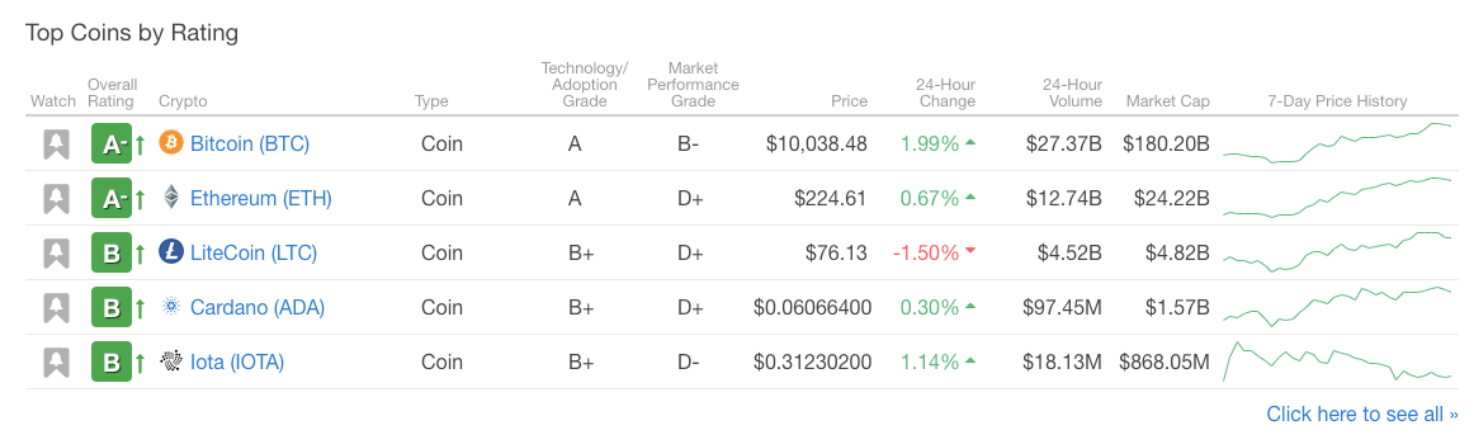The height and width of the screenshot is (440, 1478).
Task: Sort table by Price column header
Action: coord(849,101)
